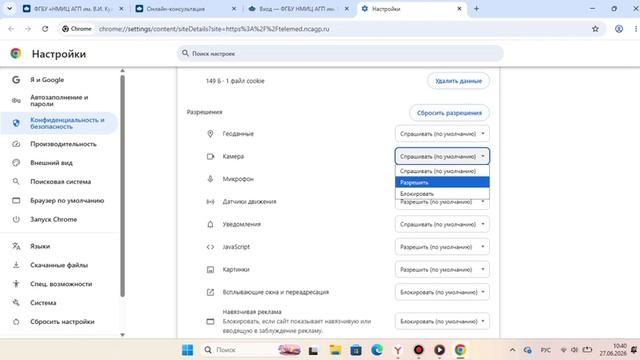Choose 'Разрешить' in Камера dropdown list

pyautogui.click(x=442, y=182)
